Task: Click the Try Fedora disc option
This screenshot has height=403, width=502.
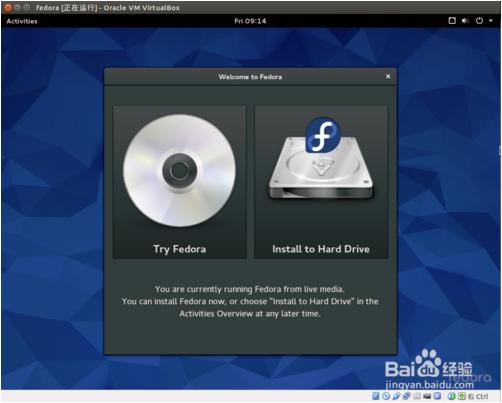Action: [180, 182]
